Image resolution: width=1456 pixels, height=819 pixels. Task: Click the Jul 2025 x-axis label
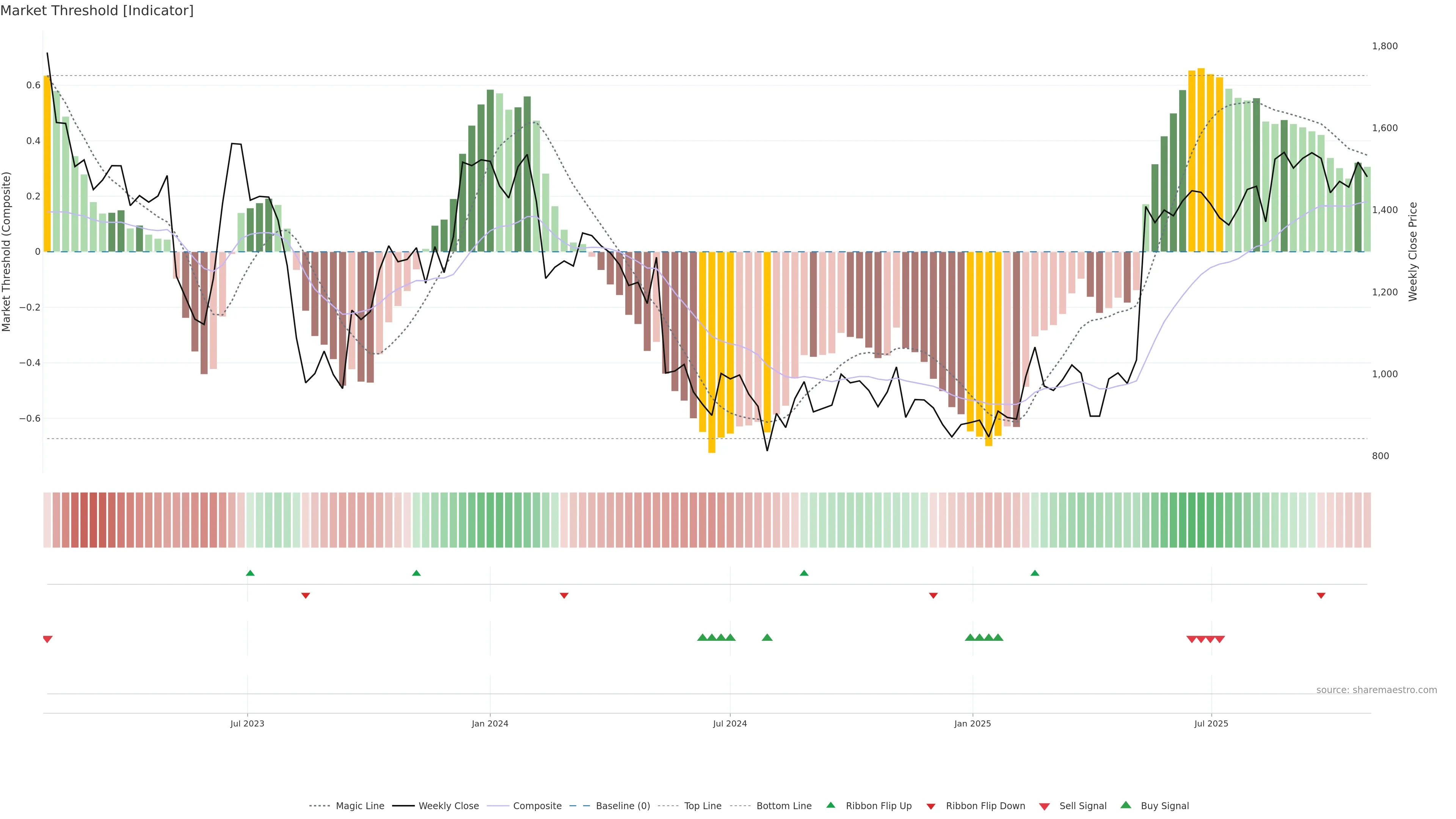1211,723
